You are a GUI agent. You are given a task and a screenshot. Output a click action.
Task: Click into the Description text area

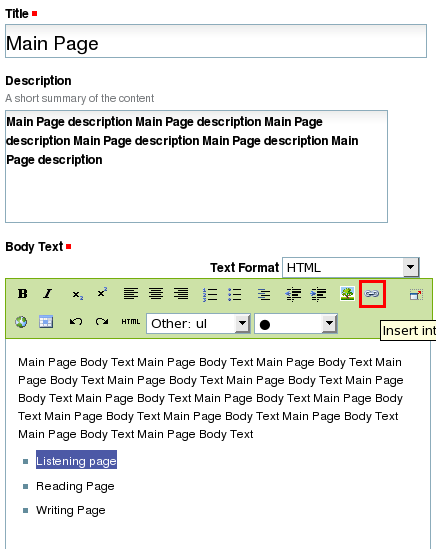pyautogui.click(x=196, y=167)
